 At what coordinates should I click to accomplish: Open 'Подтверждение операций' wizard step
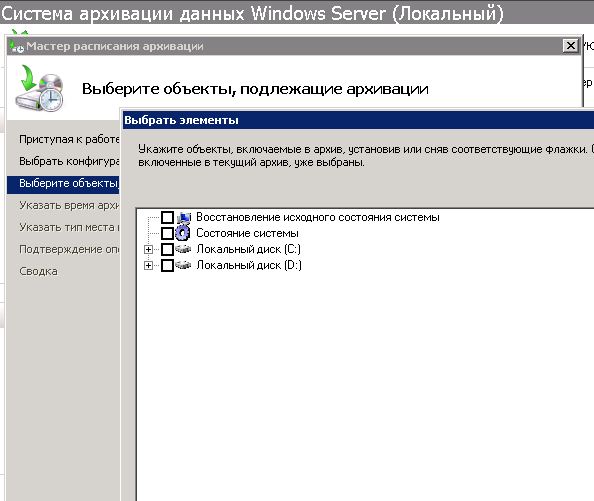click(x=69, y=249)
